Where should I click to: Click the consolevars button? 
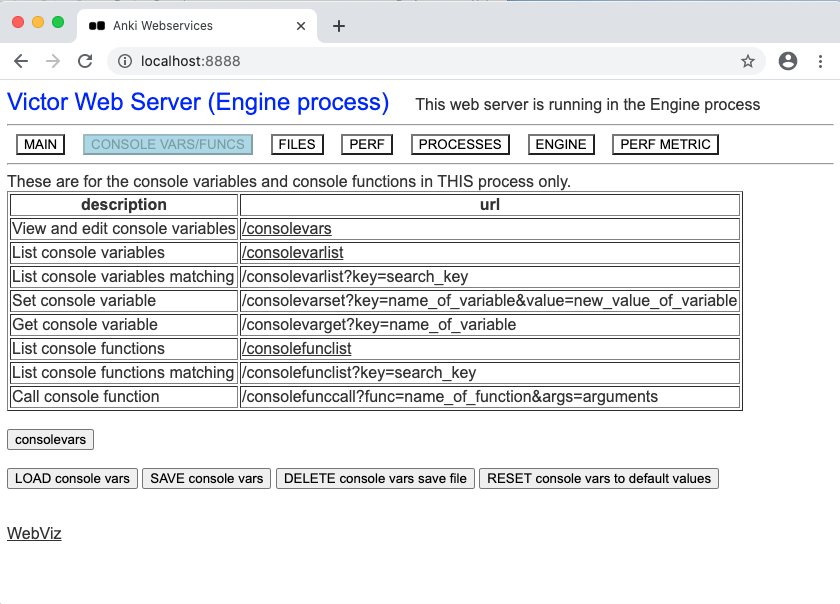point(50,439)
